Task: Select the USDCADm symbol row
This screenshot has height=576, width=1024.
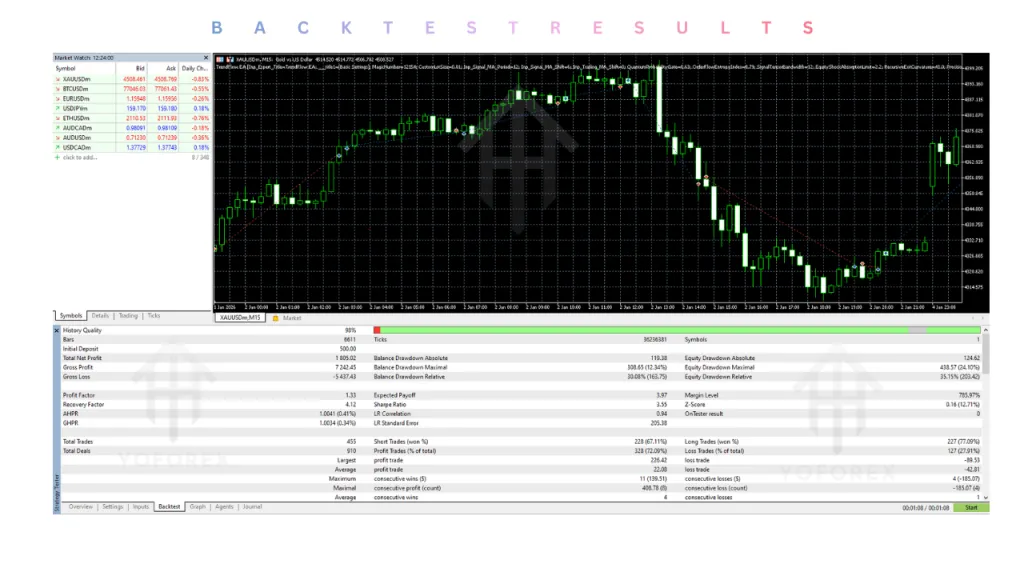Action: 131,148
